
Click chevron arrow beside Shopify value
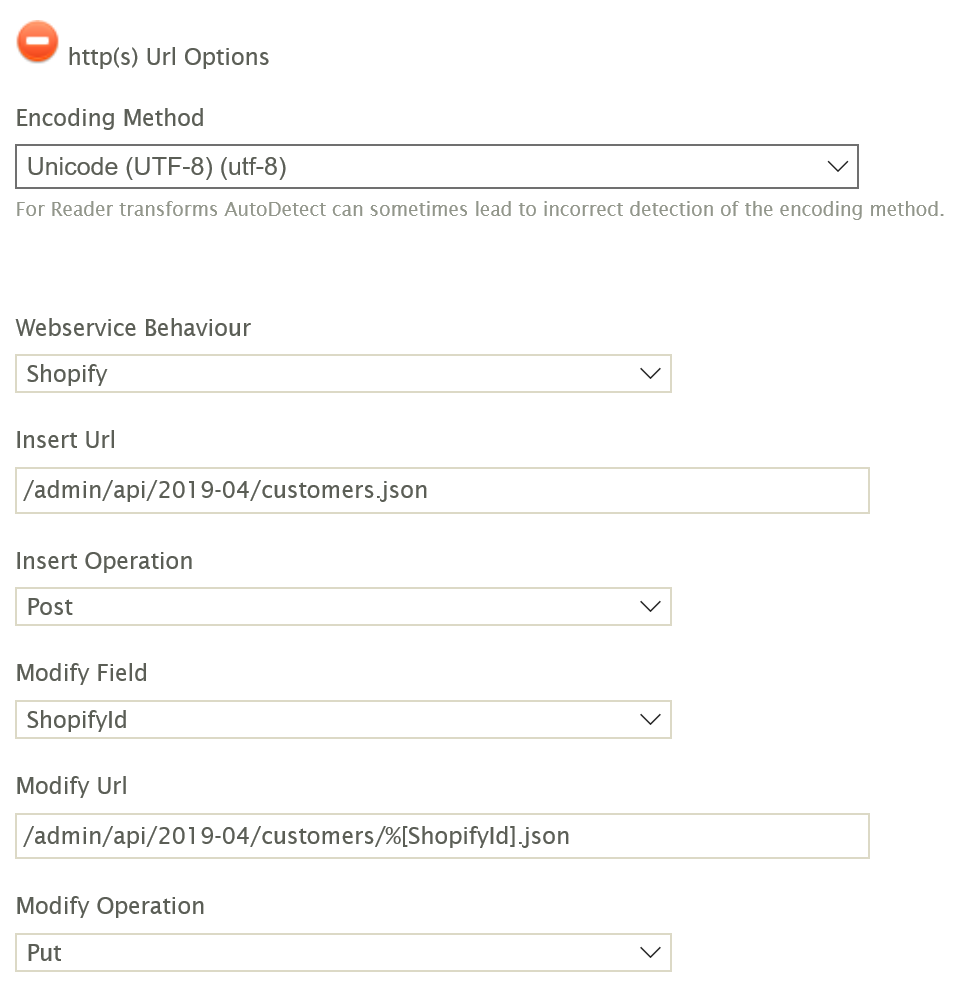point(650,374)
